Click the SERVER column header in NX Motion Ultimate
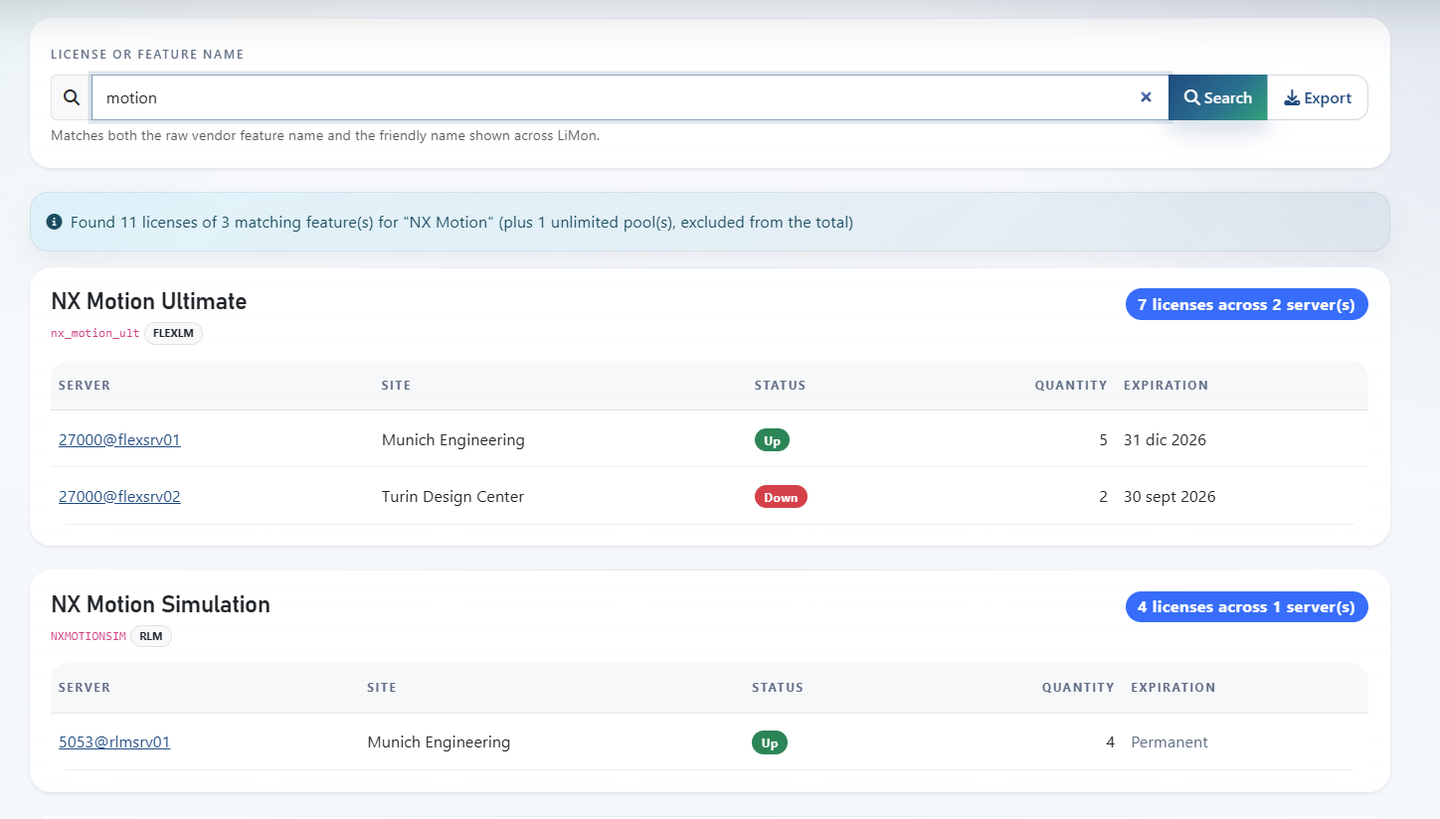Viewport: 1440px width, 819px height. tap(85, 385)
